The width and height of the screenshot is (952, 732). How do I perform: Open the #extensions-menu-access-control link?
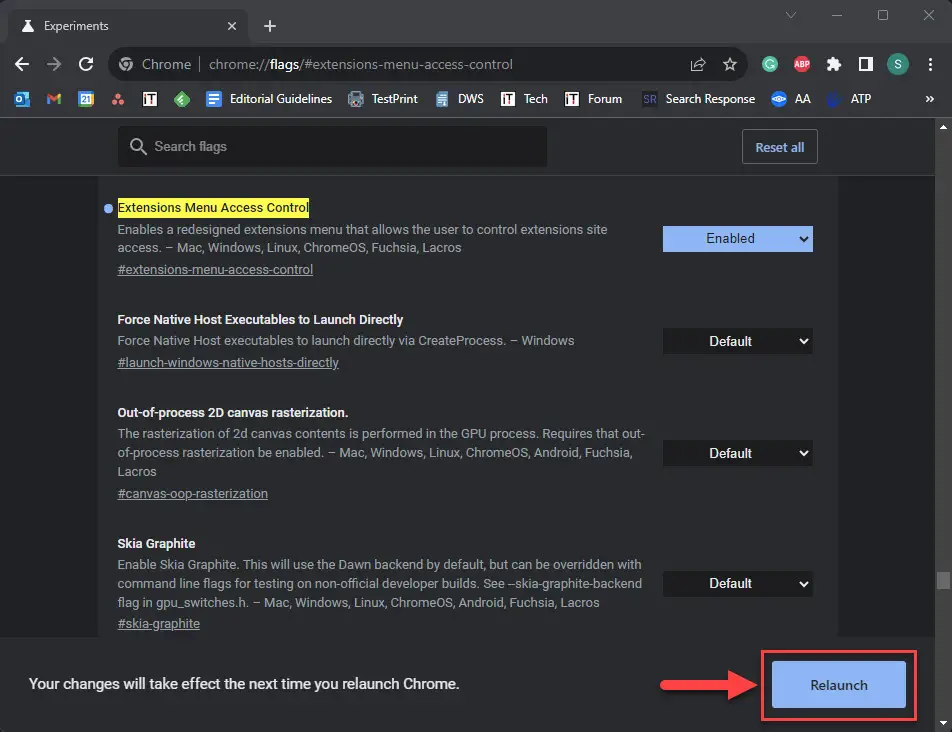coord(215,270)
